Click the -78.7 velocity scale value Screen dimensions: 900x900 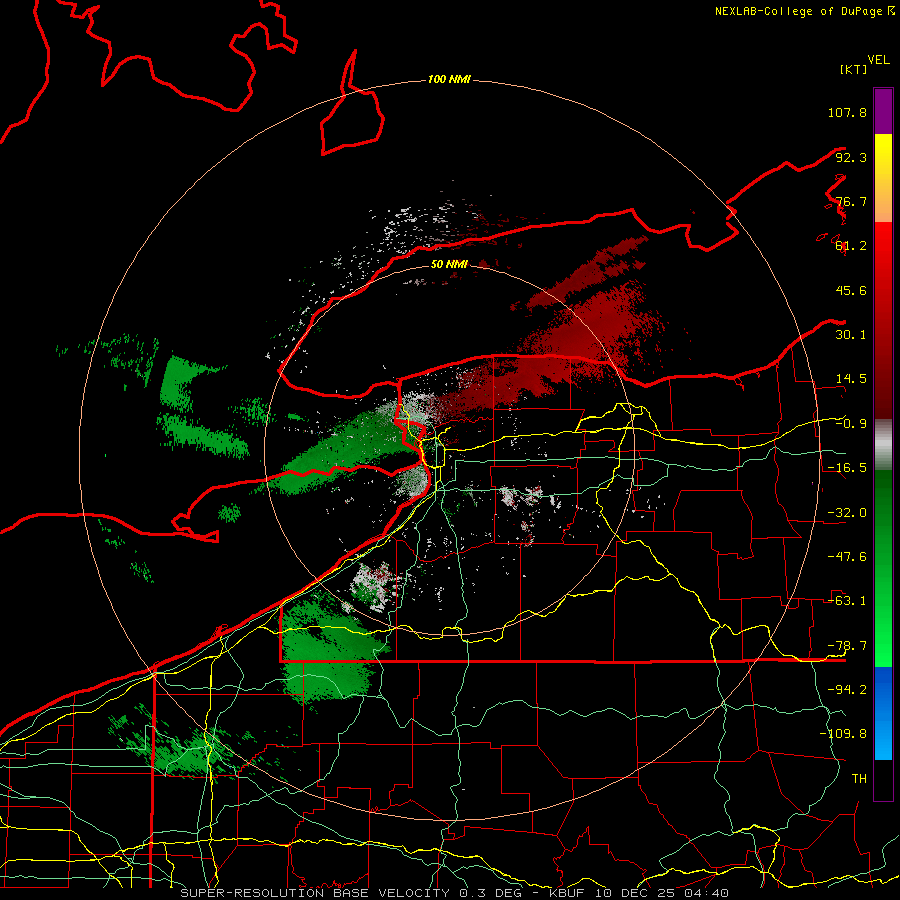tap(847, 646)
